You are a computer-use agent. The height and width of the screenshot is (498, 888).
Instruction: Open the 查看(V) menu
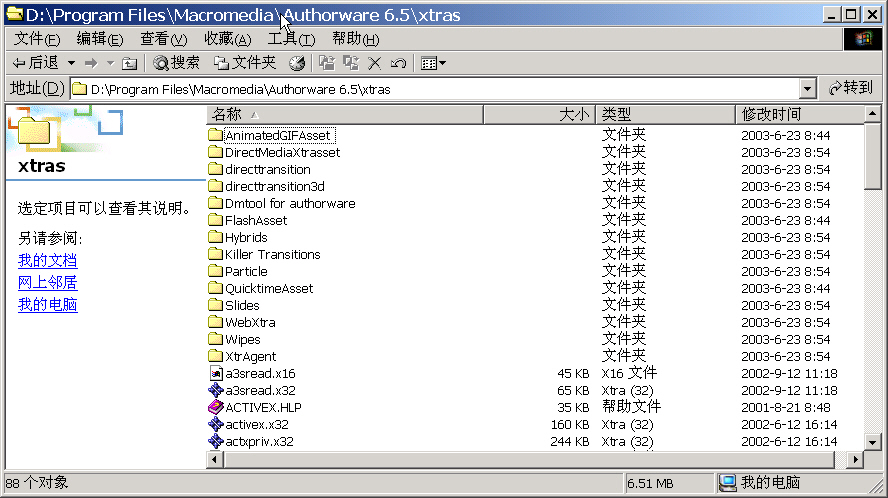coord(164,39)
